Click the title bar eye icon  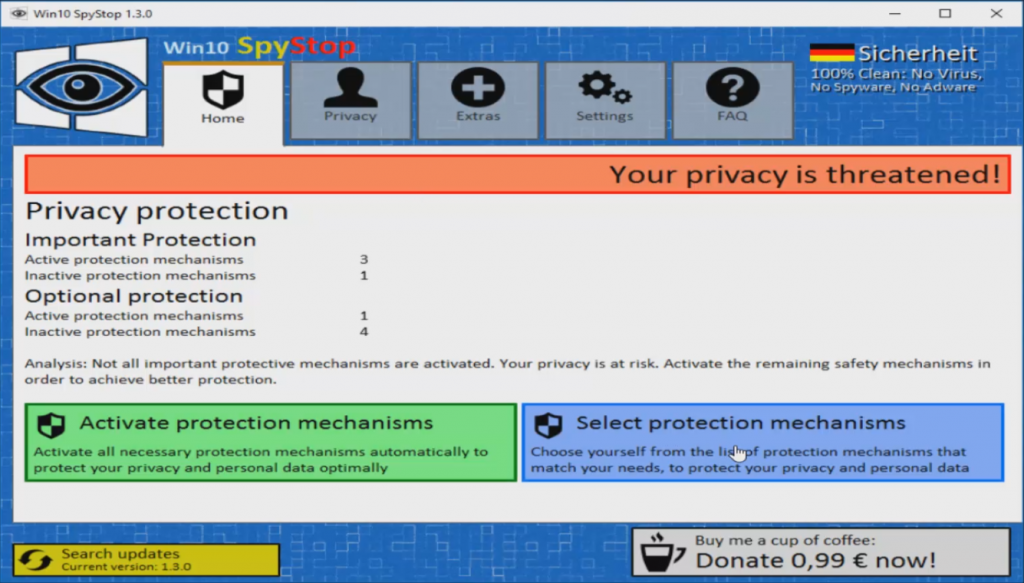coord(18,13)
